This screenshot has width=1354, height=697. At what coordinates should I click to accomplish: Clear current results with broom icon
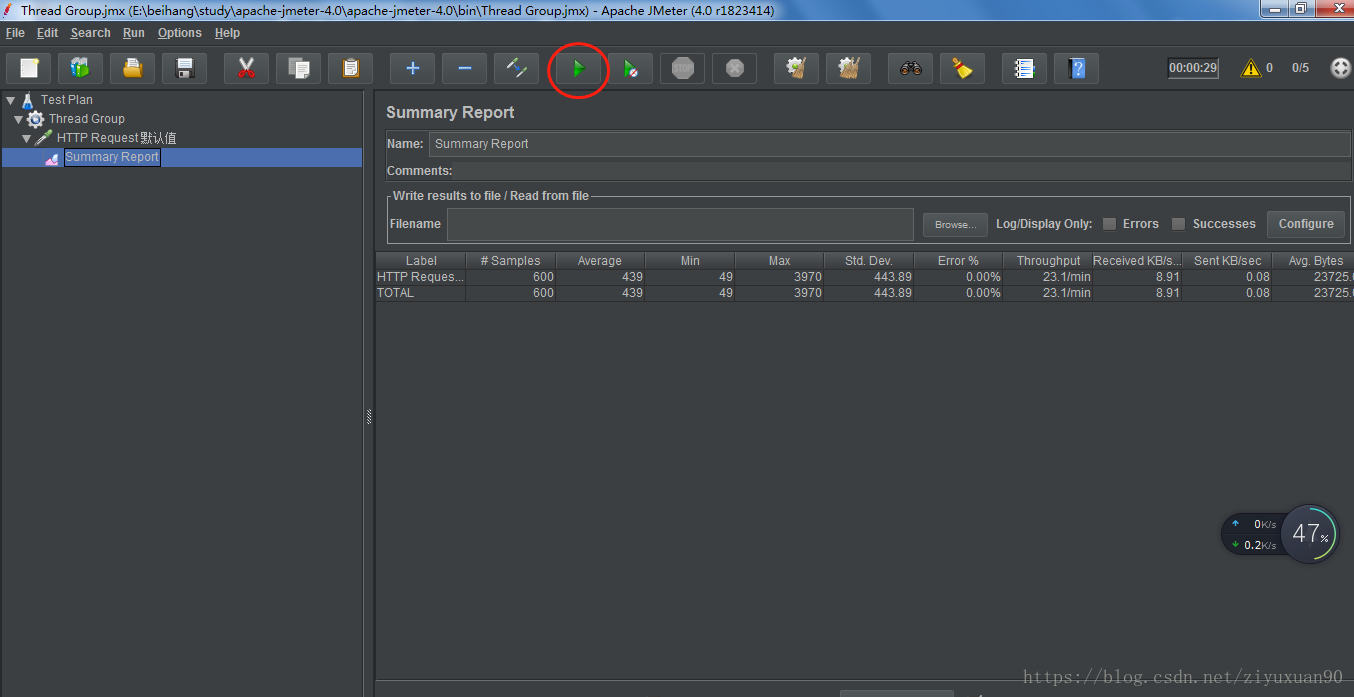point(796,69)
